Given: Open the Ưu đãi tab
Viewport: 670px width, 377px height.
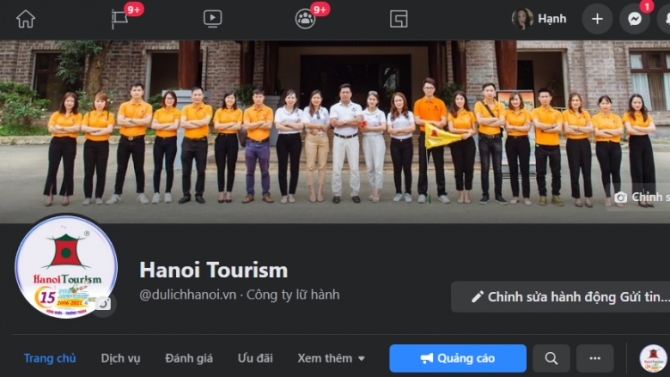Looking at the screenshot, I should click(255, 358).
